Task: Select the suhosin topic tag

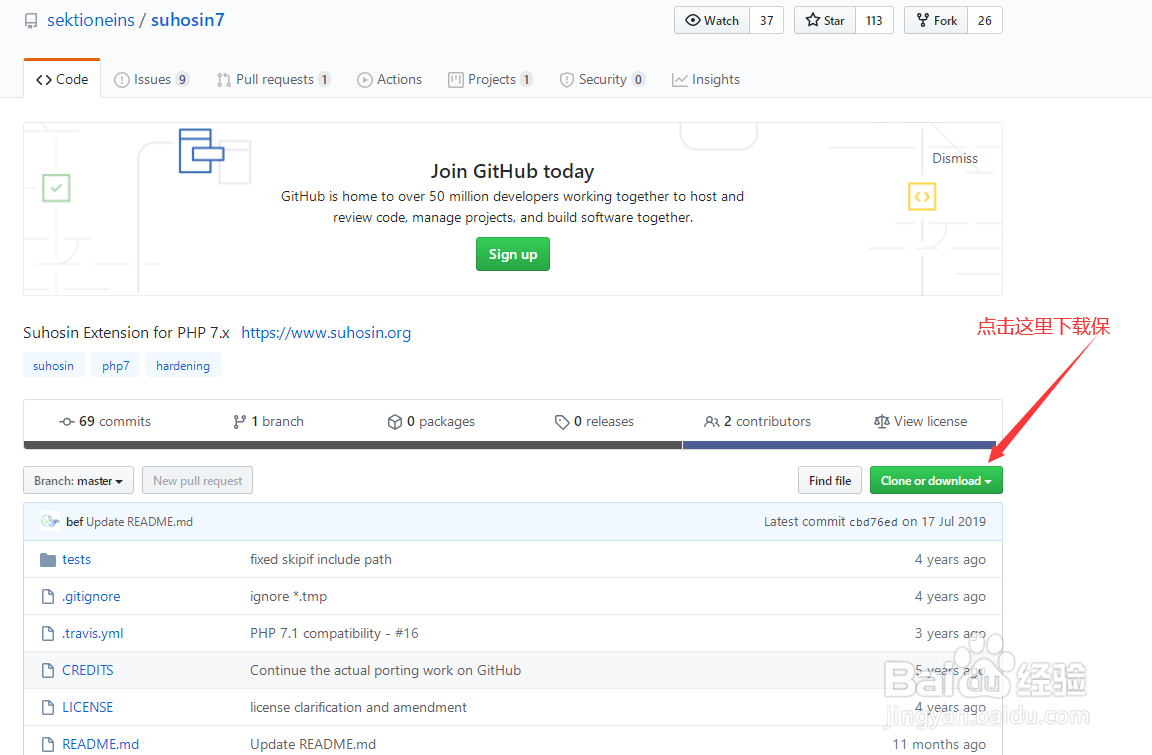Action: (54, 366)
